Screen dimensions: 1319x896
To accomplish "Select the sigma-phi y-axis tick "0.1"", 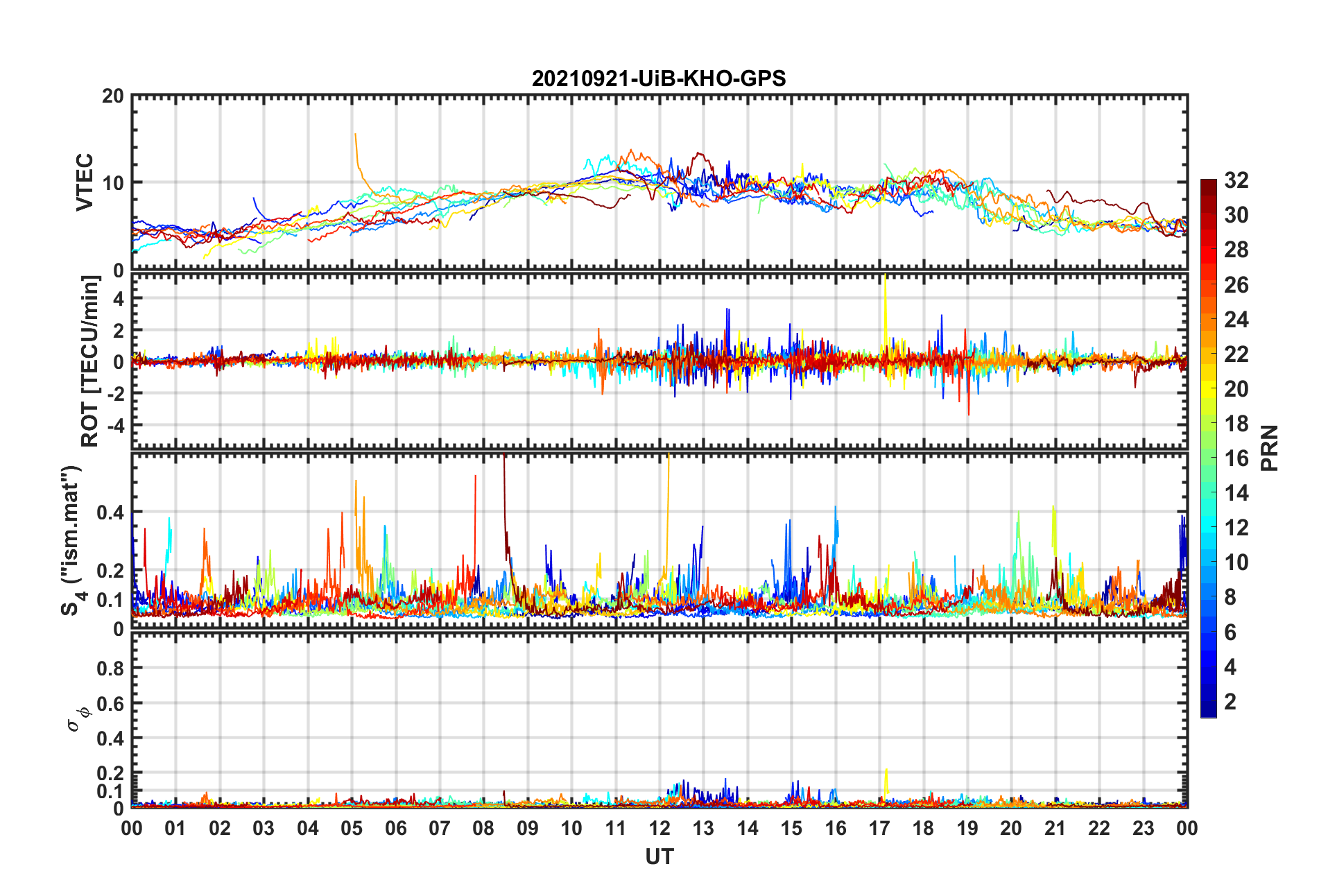I will pos(110,791).
